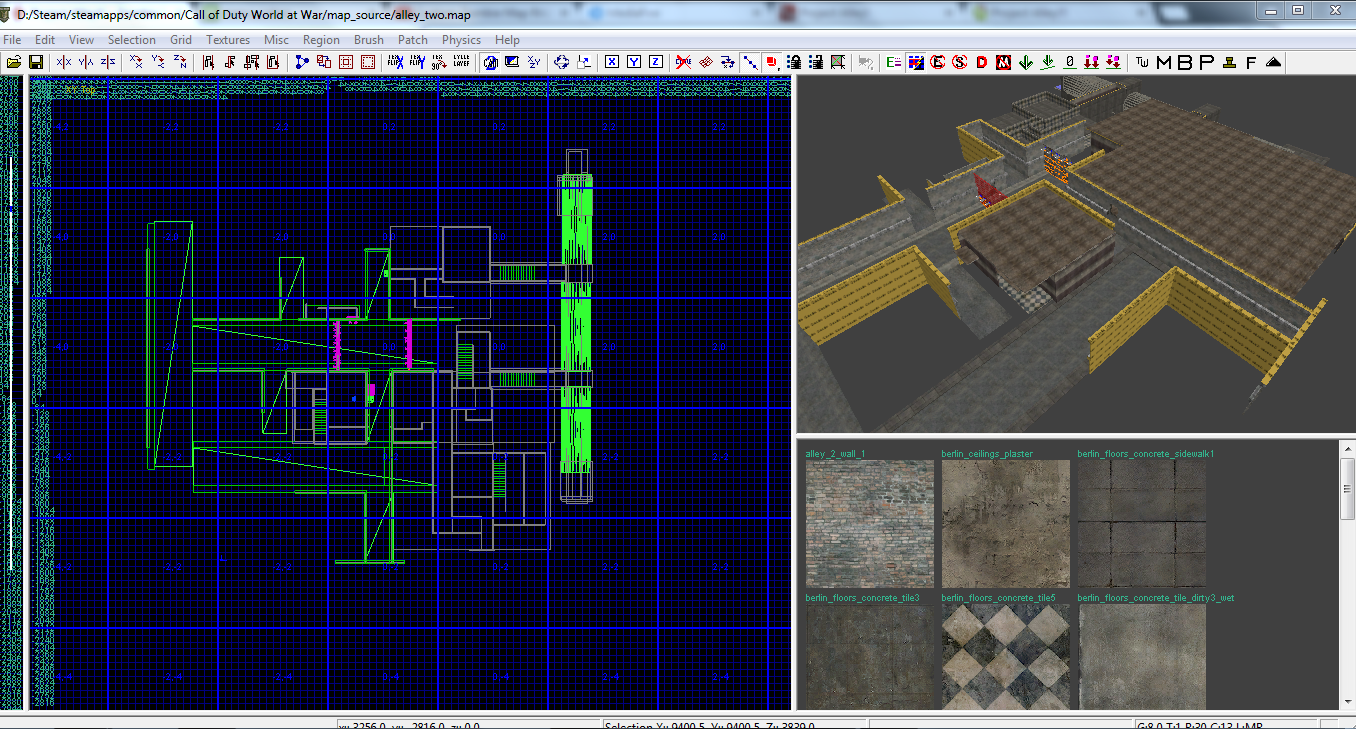The width and height of the screenshot is (1356, 729).
Task: Click the large B toolbar button
Action: [1184, 62]
